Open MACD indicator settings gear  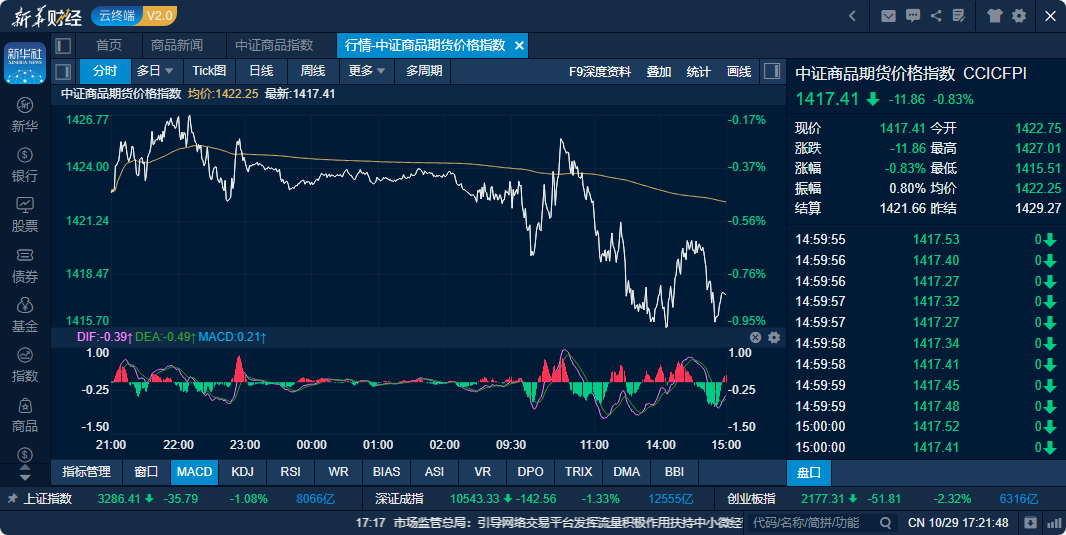click(x=773, y=338)
